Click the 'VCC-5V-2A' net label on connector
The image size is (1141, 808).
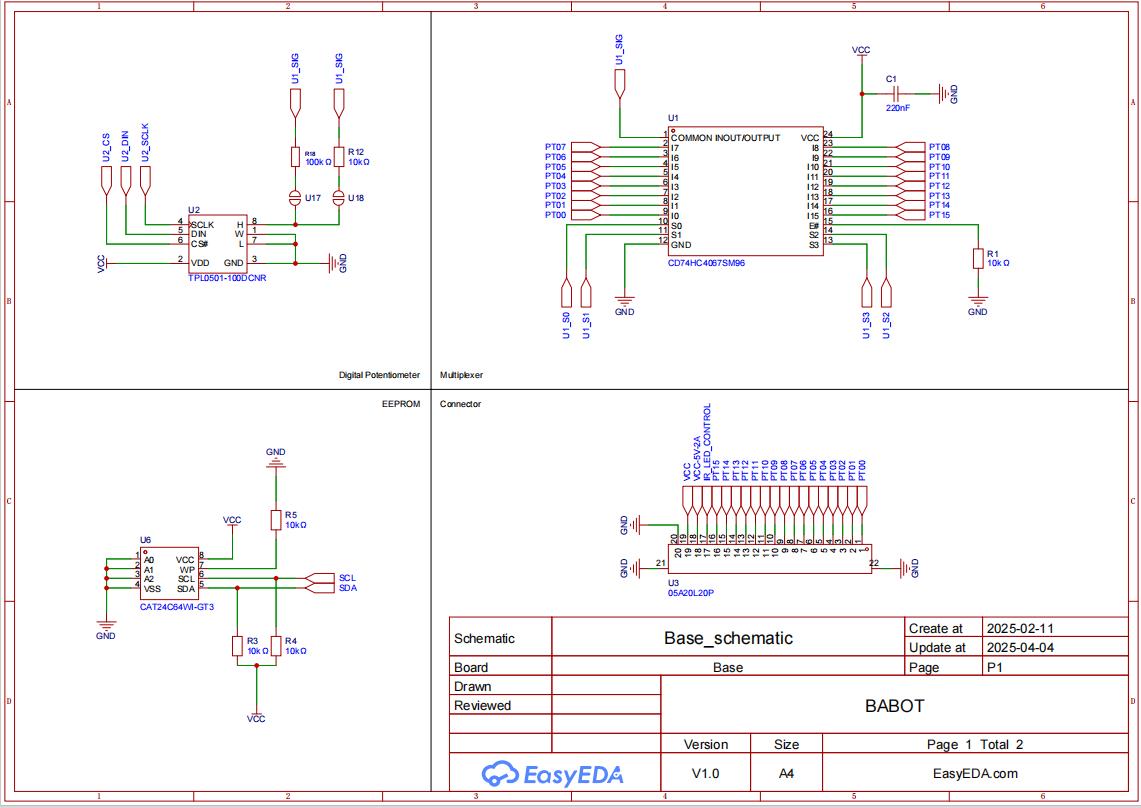pyautogui.click(x=696, y=459)
